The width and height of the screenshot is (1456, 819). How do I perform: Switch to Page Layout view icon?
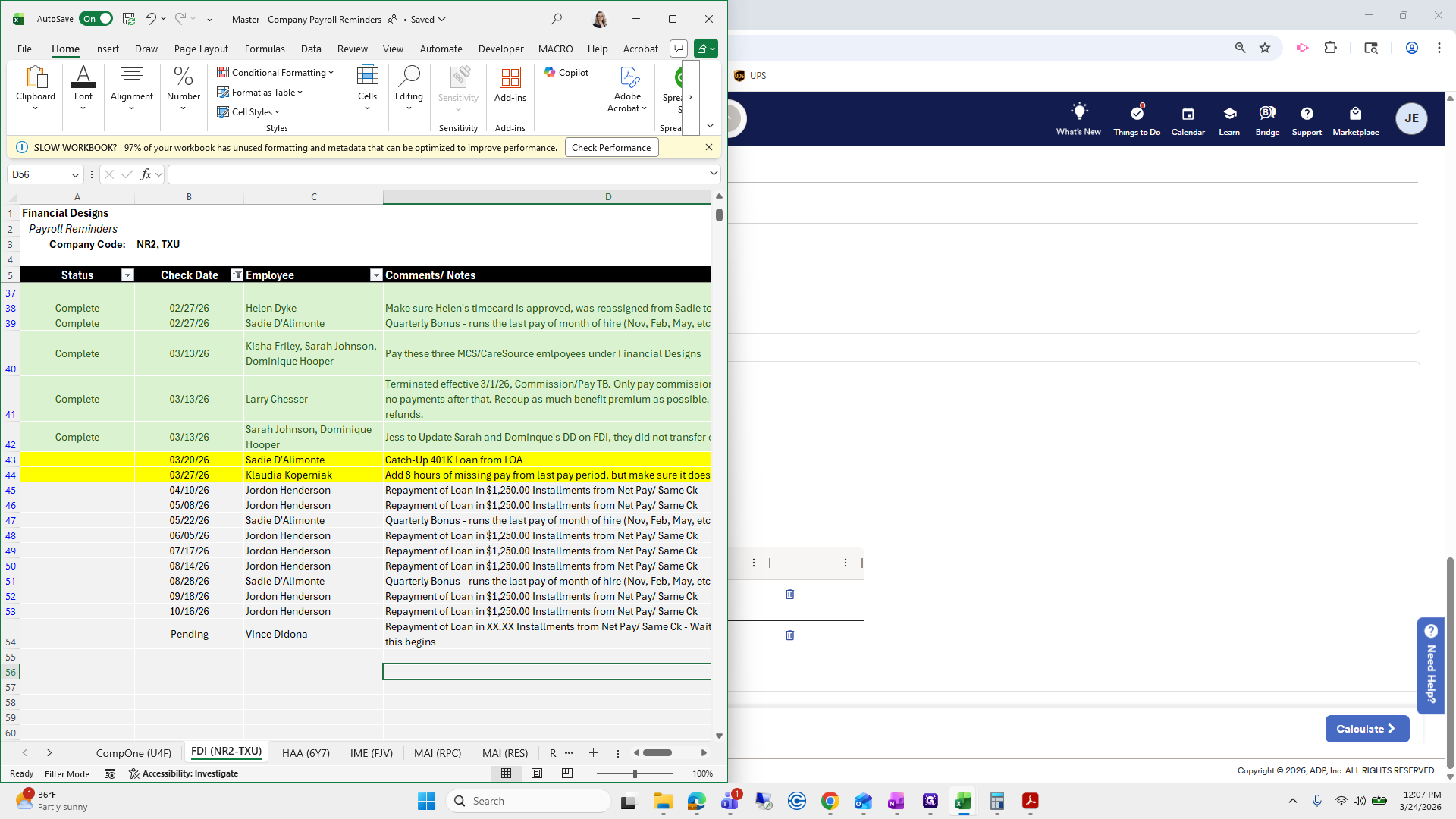click(537, 773)
